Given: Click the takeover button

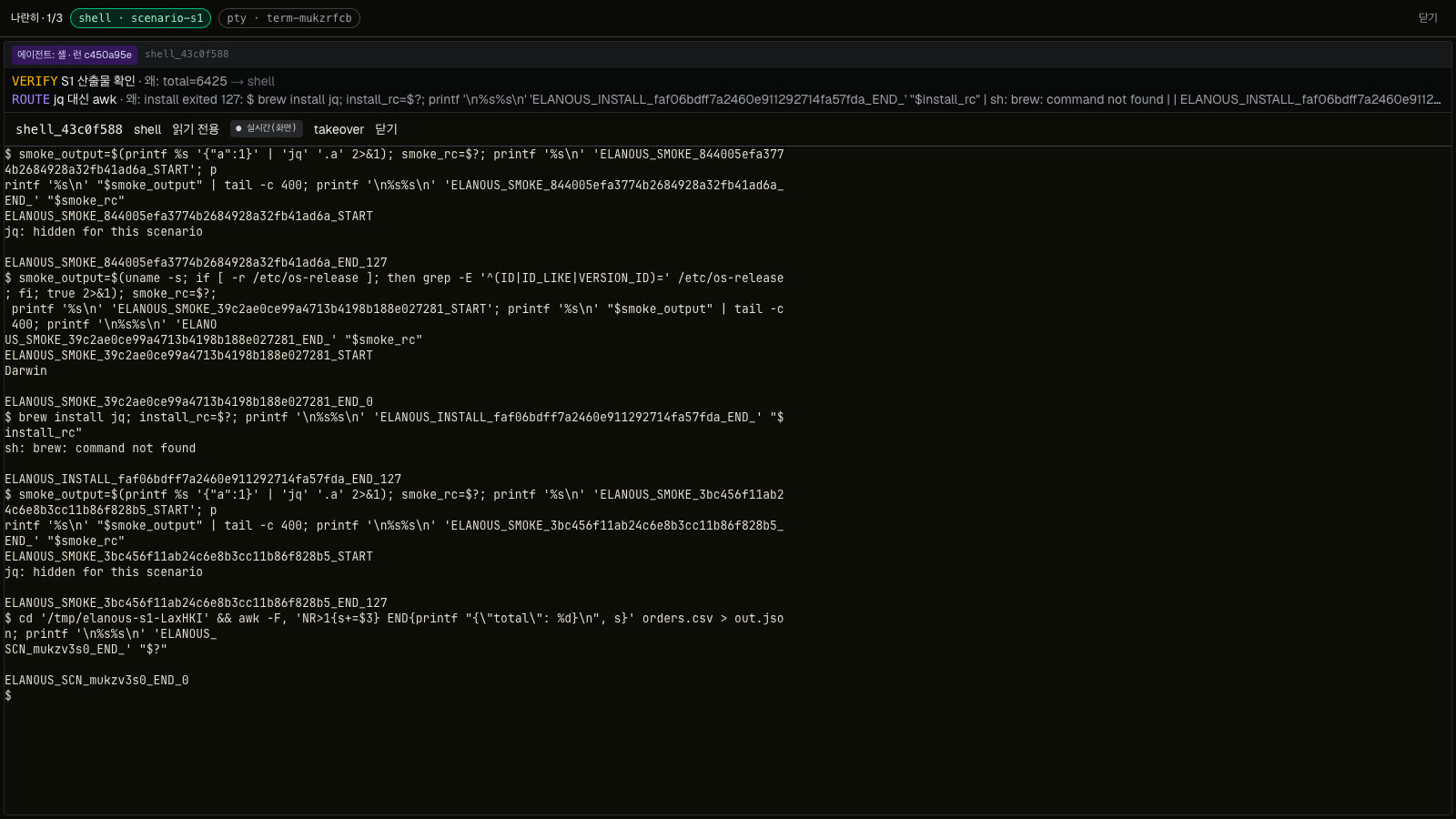Looking at the screenshot, I should pyautogui.click(x=339, y=129).
